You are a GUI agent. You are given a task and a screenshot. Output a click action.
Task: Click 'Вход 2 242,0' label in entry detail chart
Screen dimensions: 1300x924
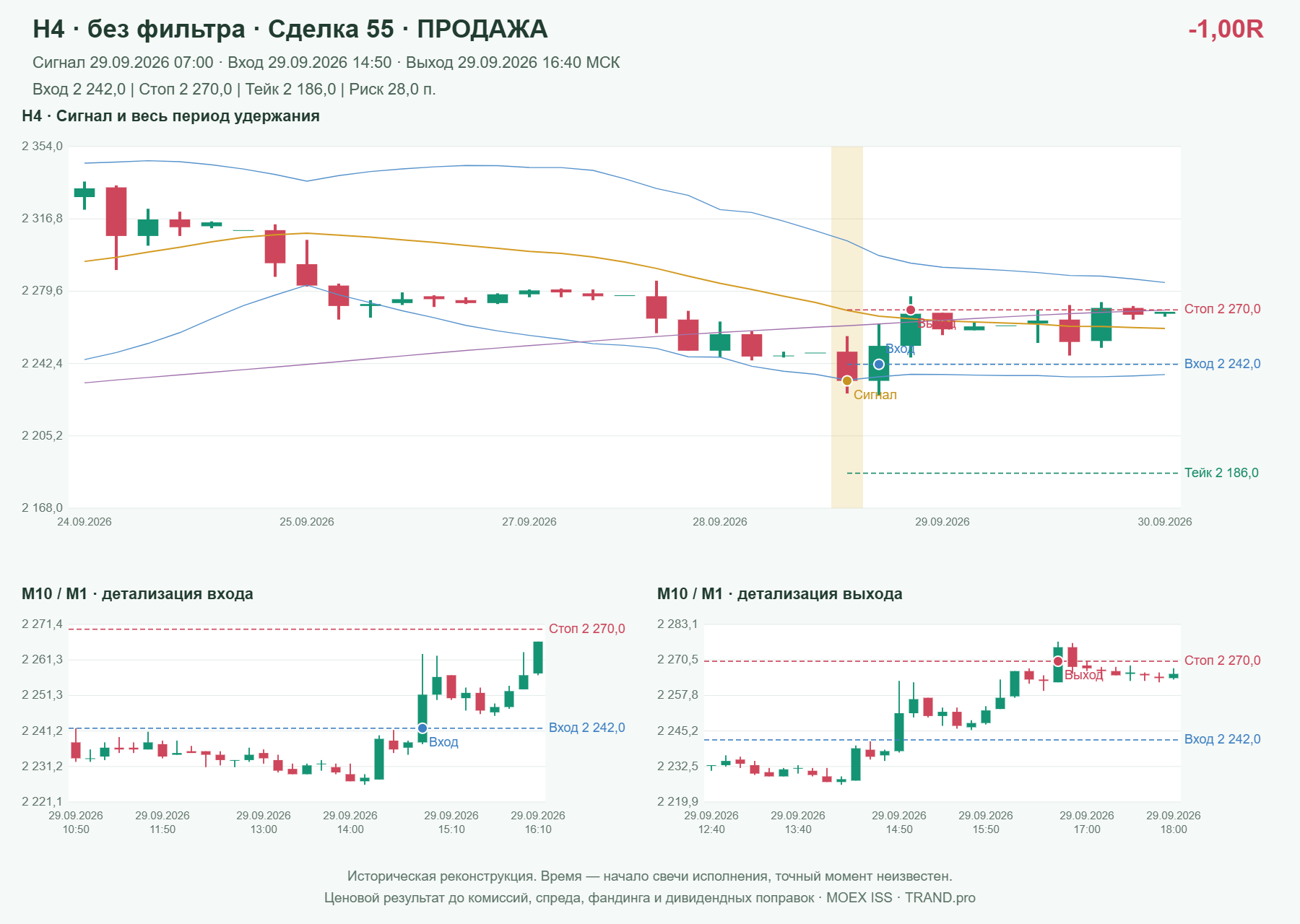(x=587, y=728)
